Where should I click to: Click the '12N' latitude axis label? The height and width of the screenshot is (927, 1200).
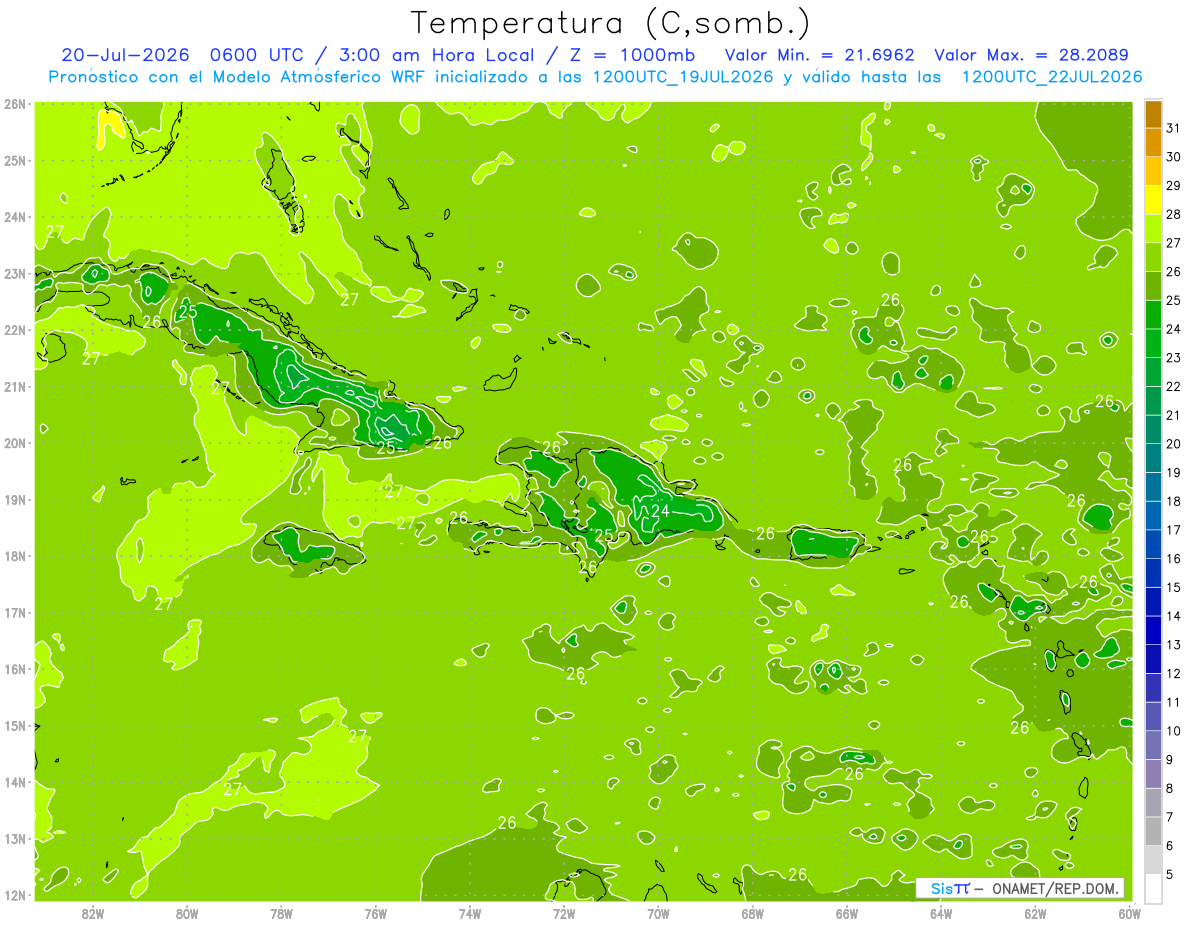13,895
